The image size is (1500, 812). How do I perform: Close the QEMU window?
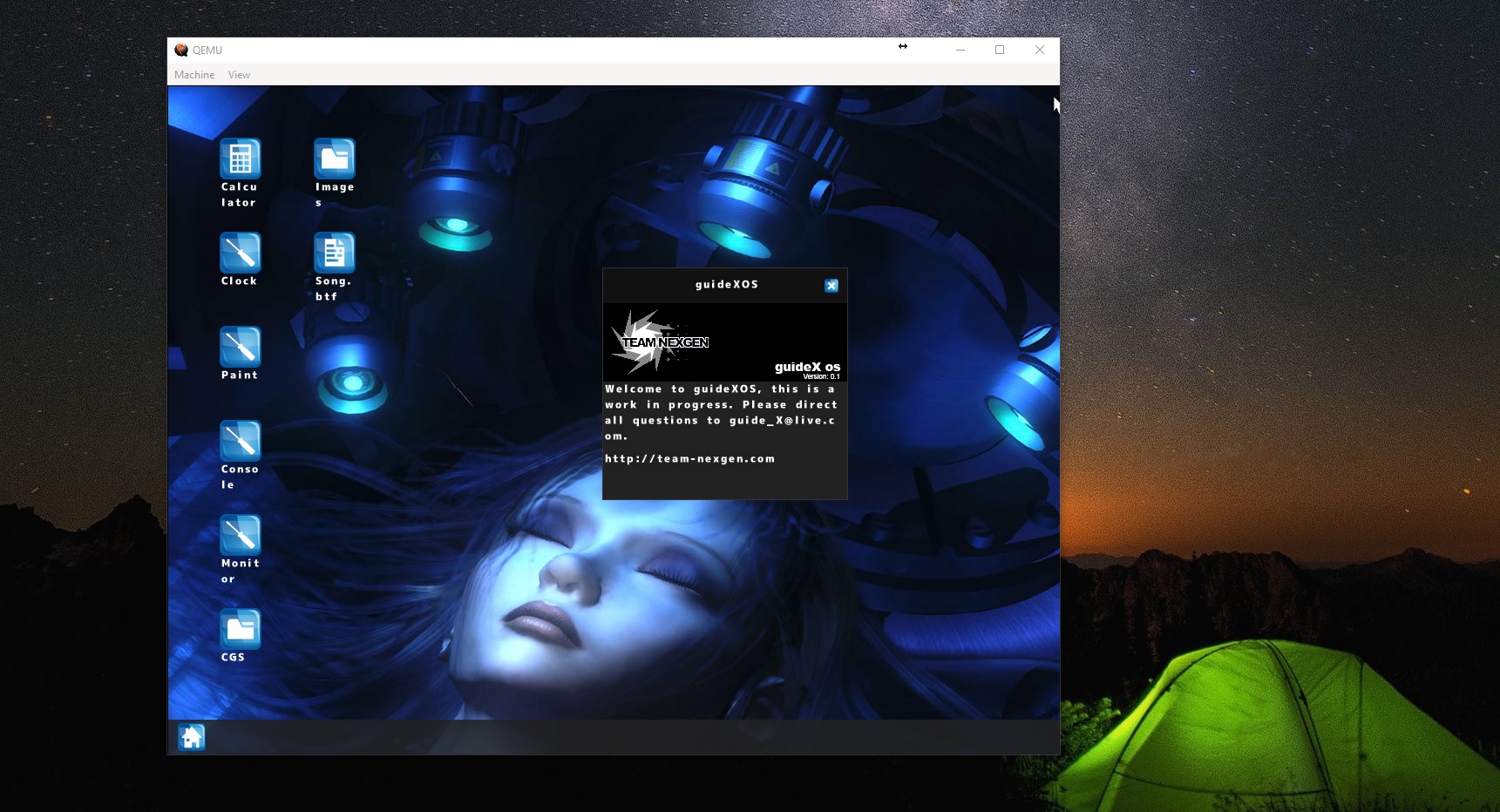pyautogui.click(x=1040, y=50)
